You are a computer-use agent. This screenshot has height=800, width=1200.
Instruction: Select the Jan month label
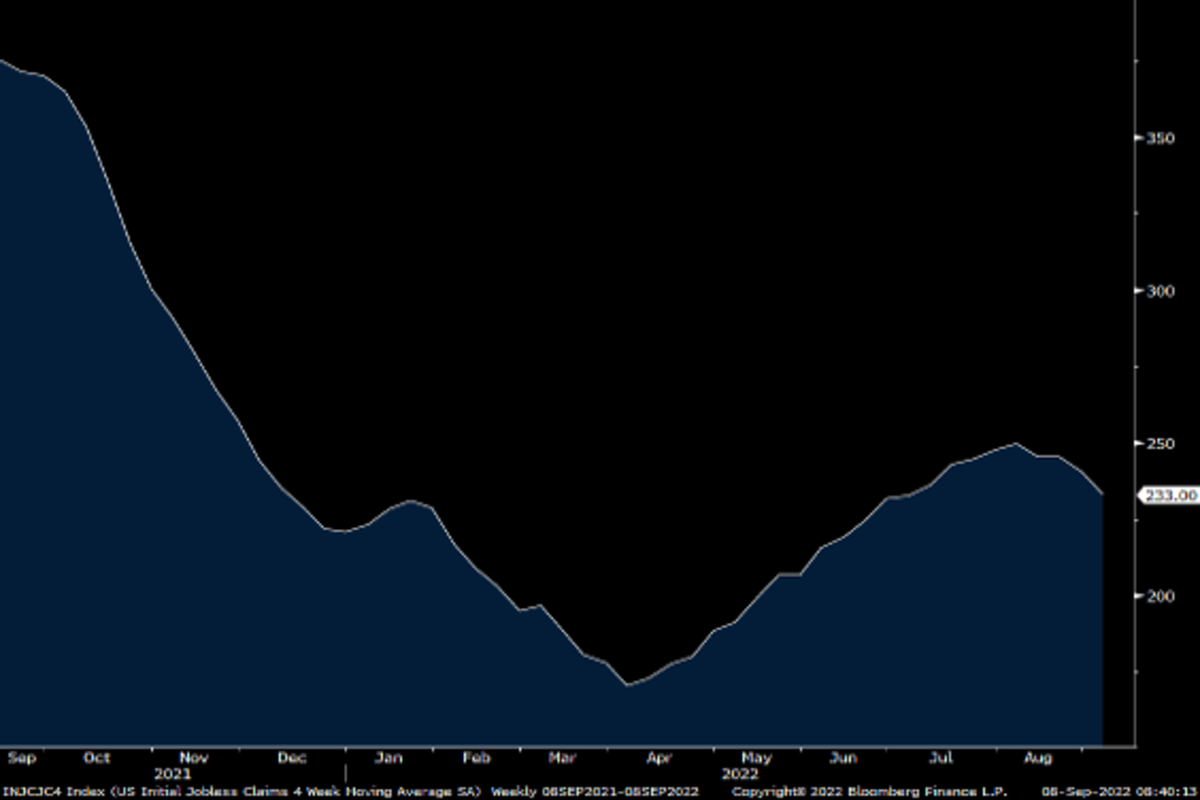[388, 758]
